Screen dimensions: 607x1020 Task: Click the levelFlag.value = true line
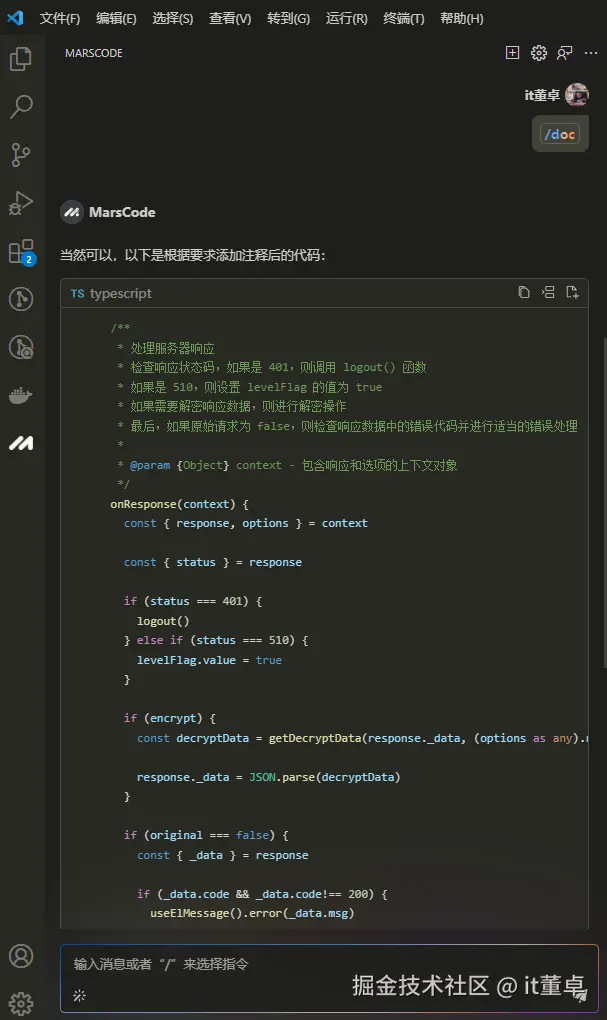click(x=209, y=660)
